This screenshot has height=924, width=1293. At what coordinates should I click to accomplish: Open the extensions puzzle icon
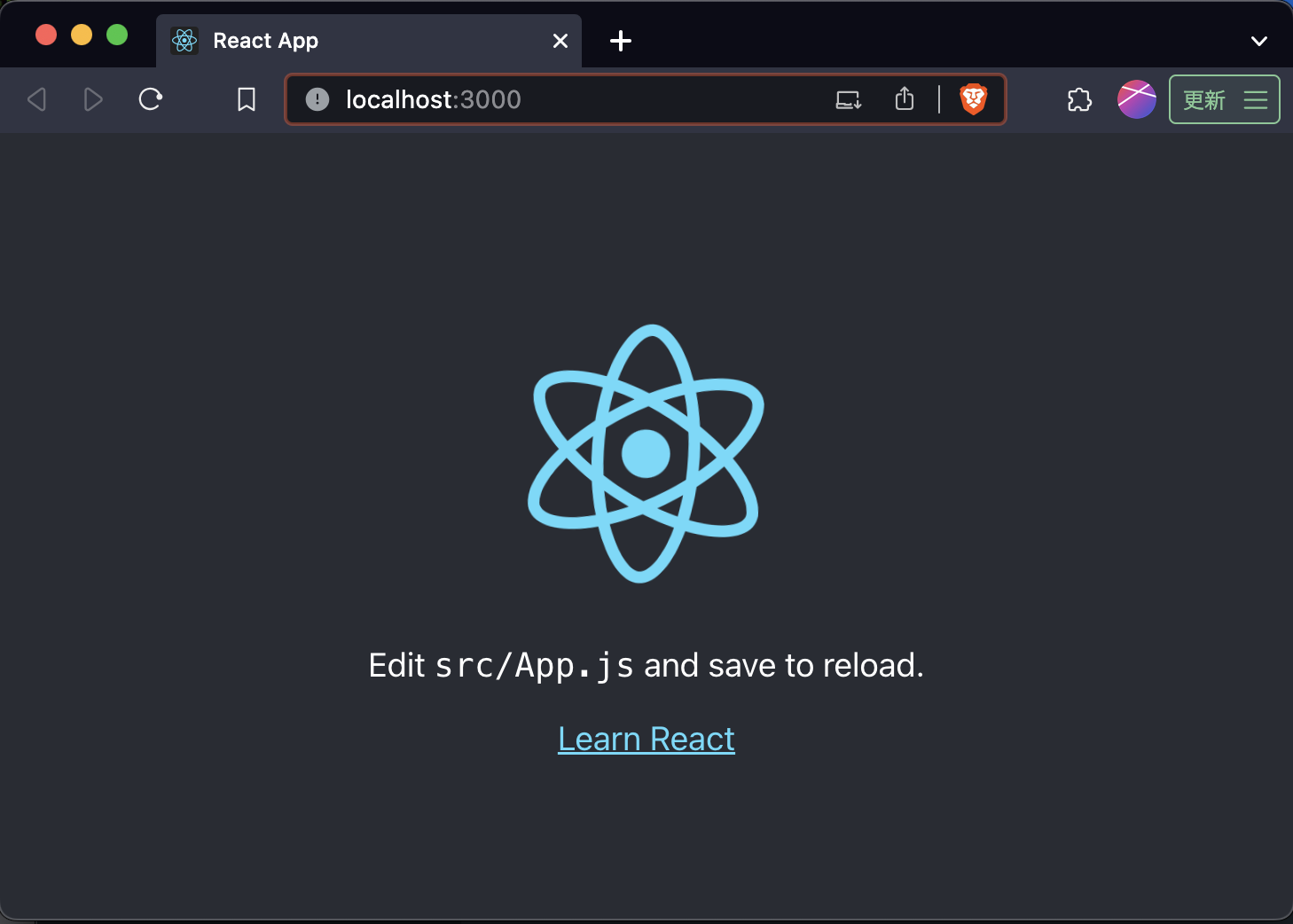coord(1079,99)
